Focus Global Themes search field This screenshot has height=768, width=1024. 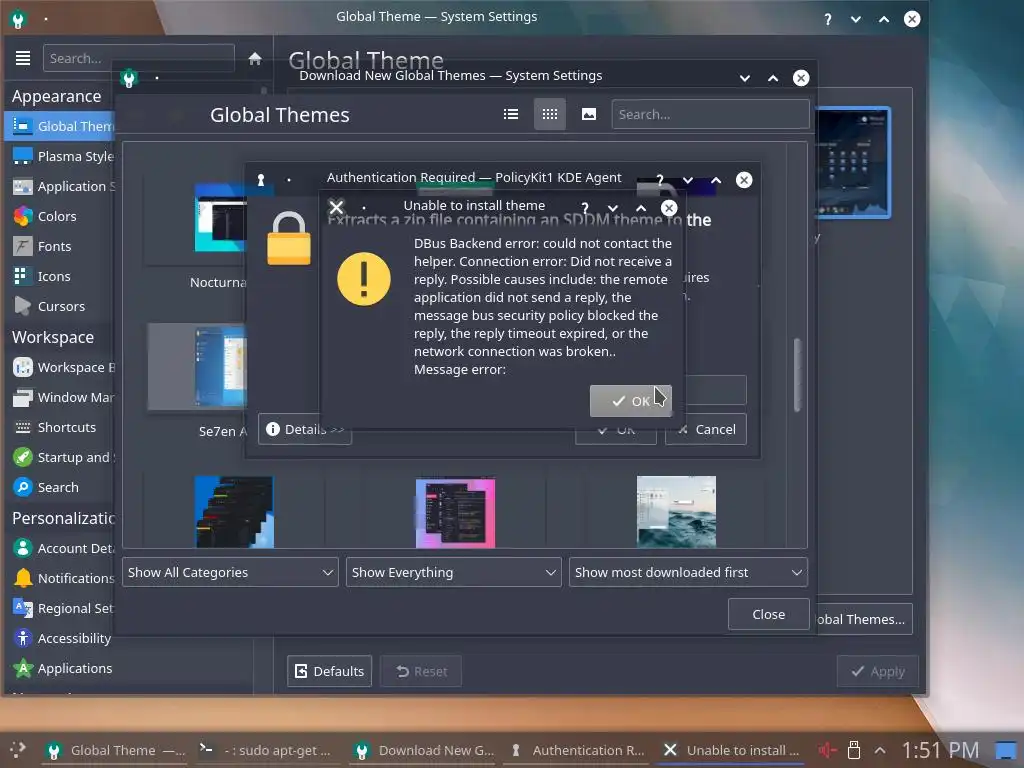click(711, 114)
